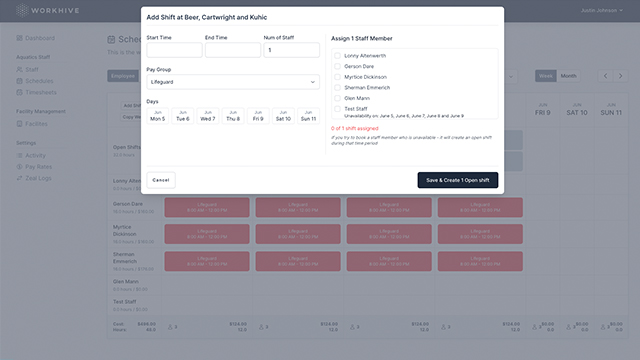Select the Employee view tab
Viewport: 640px width, 360px height.
pos(123,76)
